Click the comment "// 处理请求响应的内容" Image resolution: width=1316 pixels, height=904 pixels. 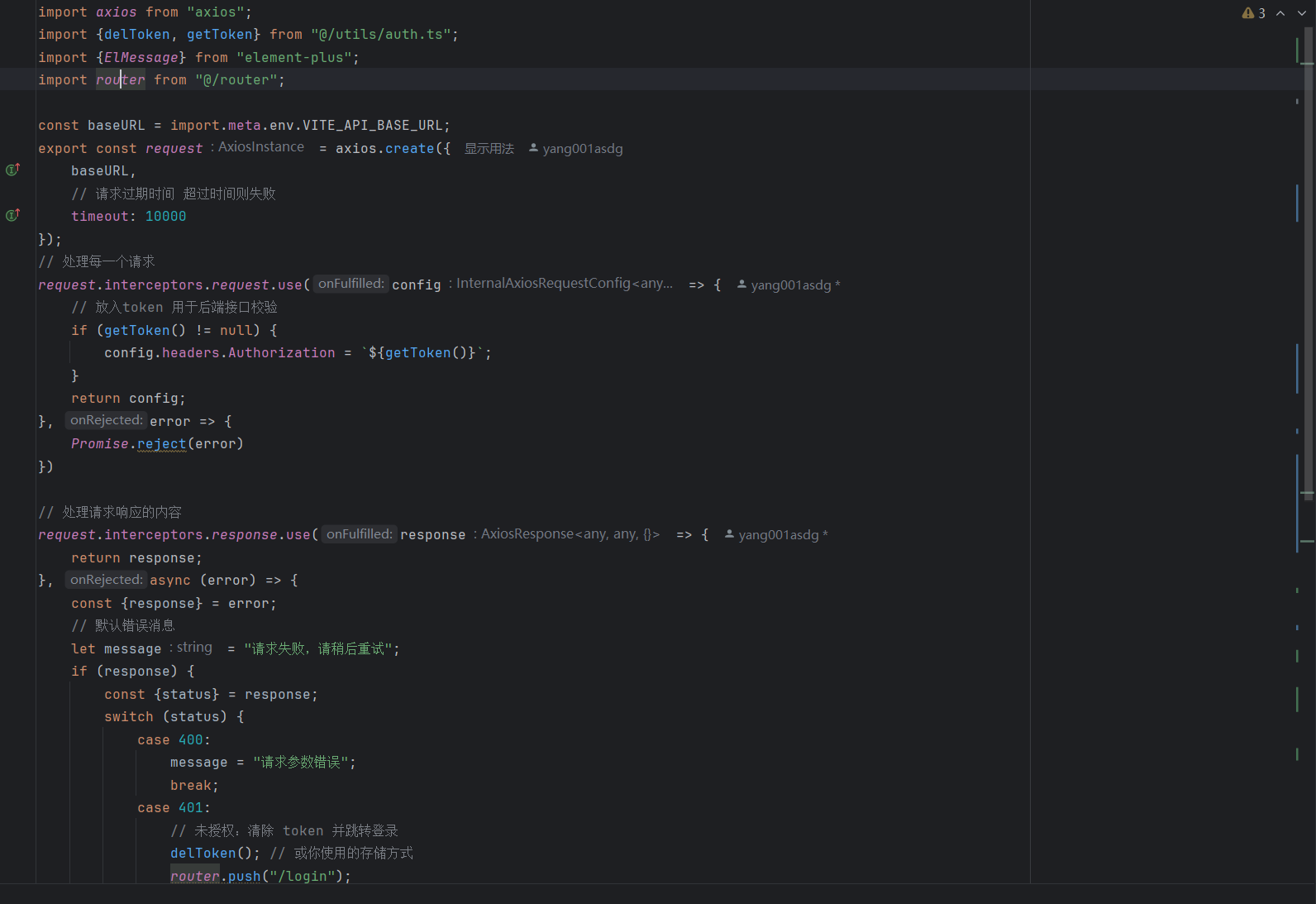(x=110, y=513)
